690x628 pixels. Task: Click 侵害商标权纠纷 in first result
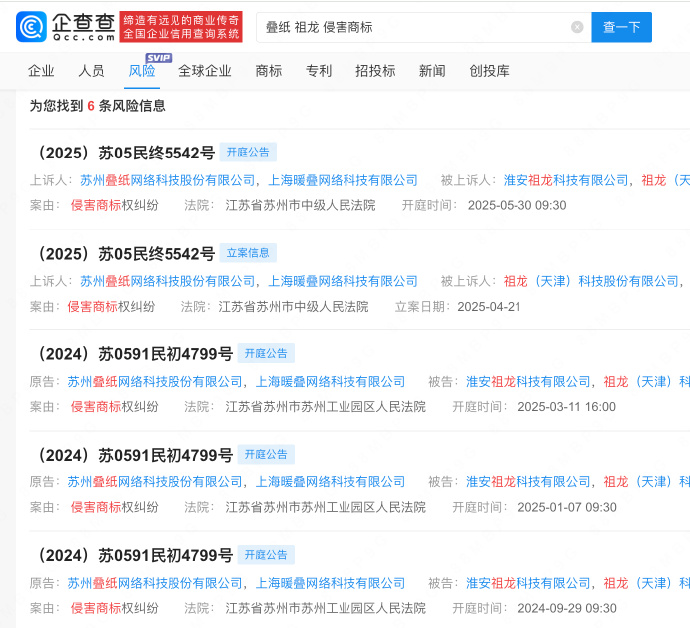(x=114, y=206)
